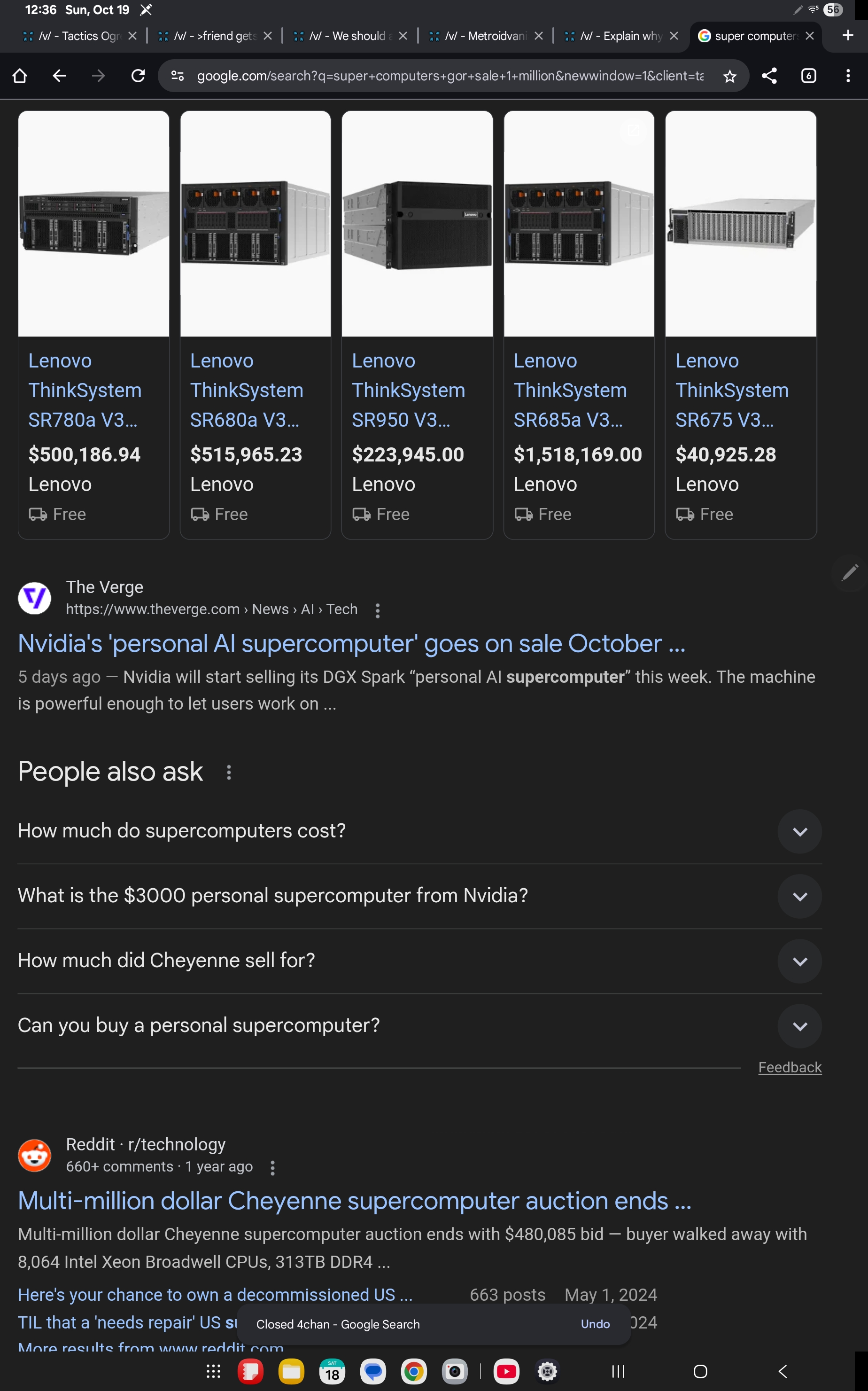Tap the forward arrow in the toolbar
The height and width of the screenshot is (1391, 868).
(99, 76)
